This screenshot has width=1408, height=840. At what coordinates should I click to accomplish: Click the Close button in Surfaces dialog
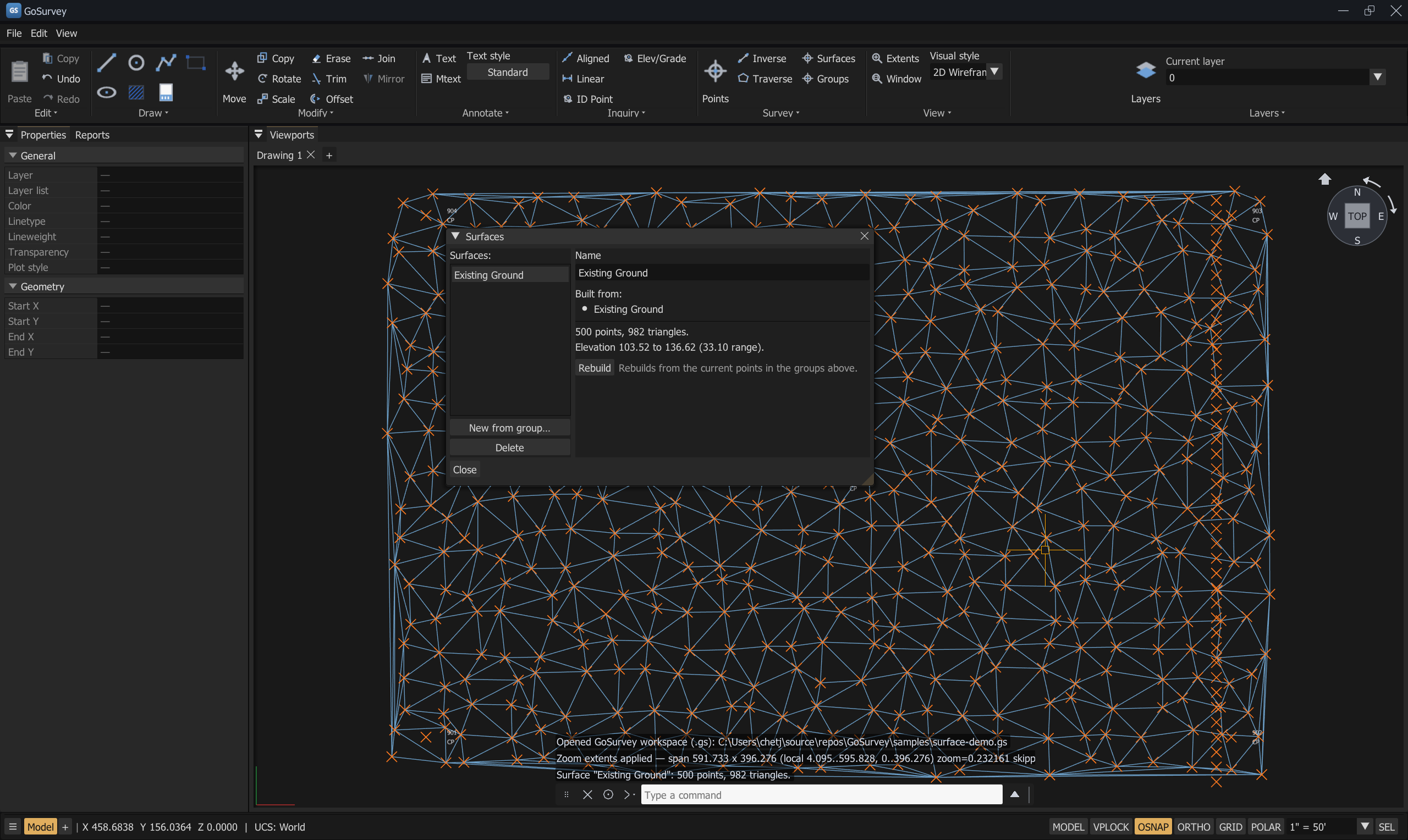(x=465, y=470)
